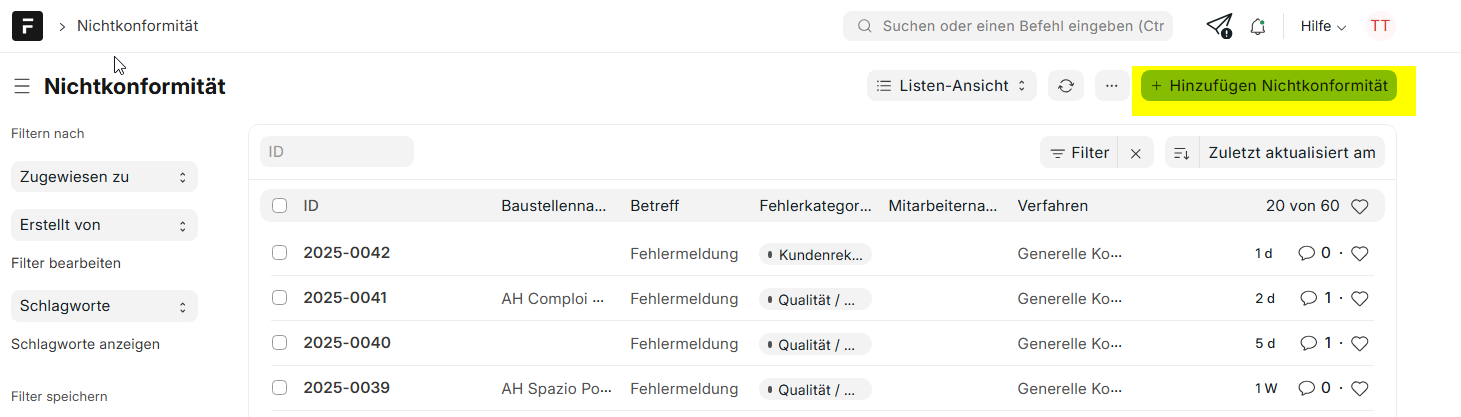Screen dimensions: 1461x417
Task: Click Hinzufügen Nichtkonformität button
Action: click(1268, 86)
